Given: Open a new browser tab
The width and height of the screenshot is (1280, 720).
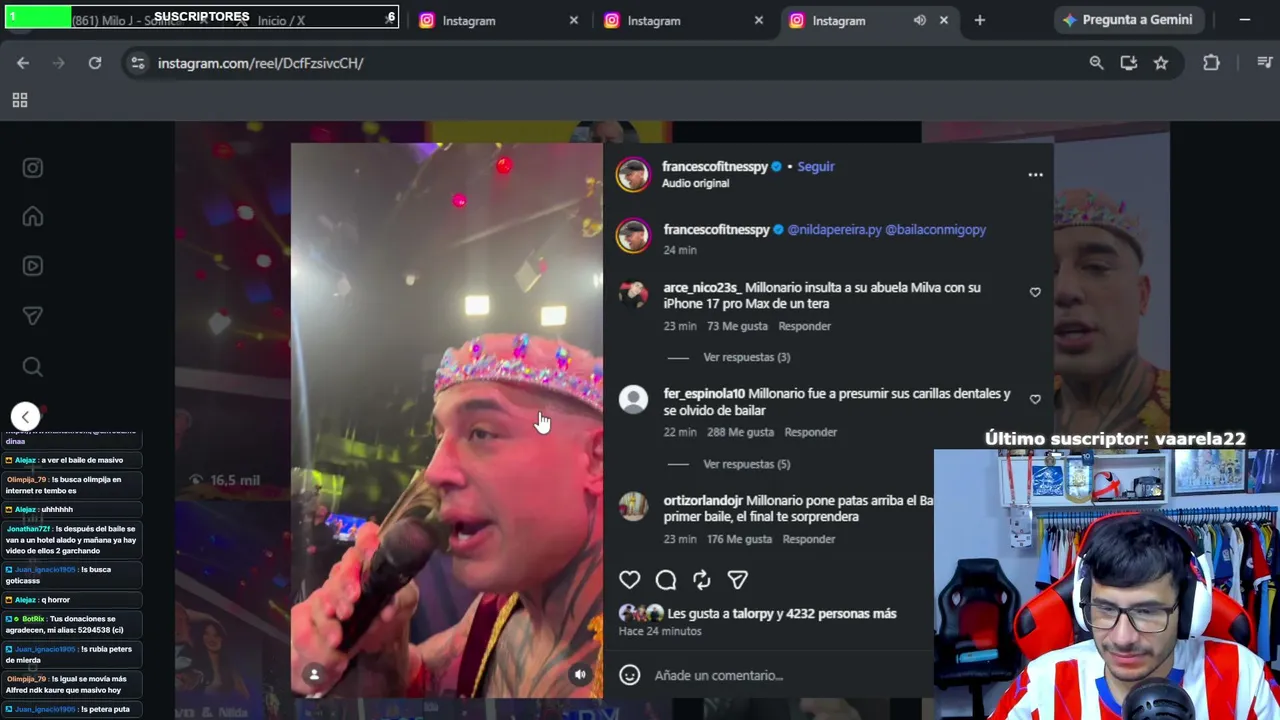Looking at the screenshot, I should click(x=980, y=20).
